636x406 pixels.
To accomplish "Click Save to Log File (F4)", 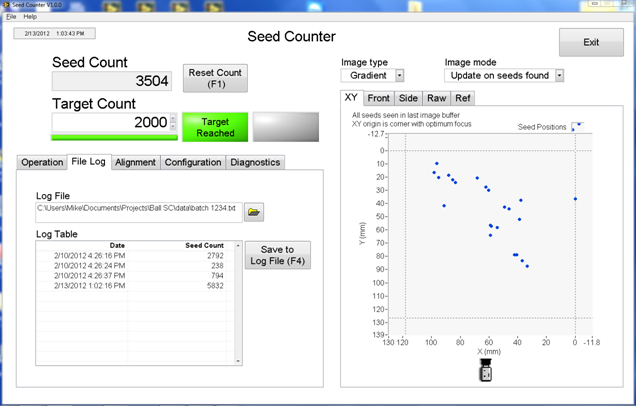I will 277,255.
